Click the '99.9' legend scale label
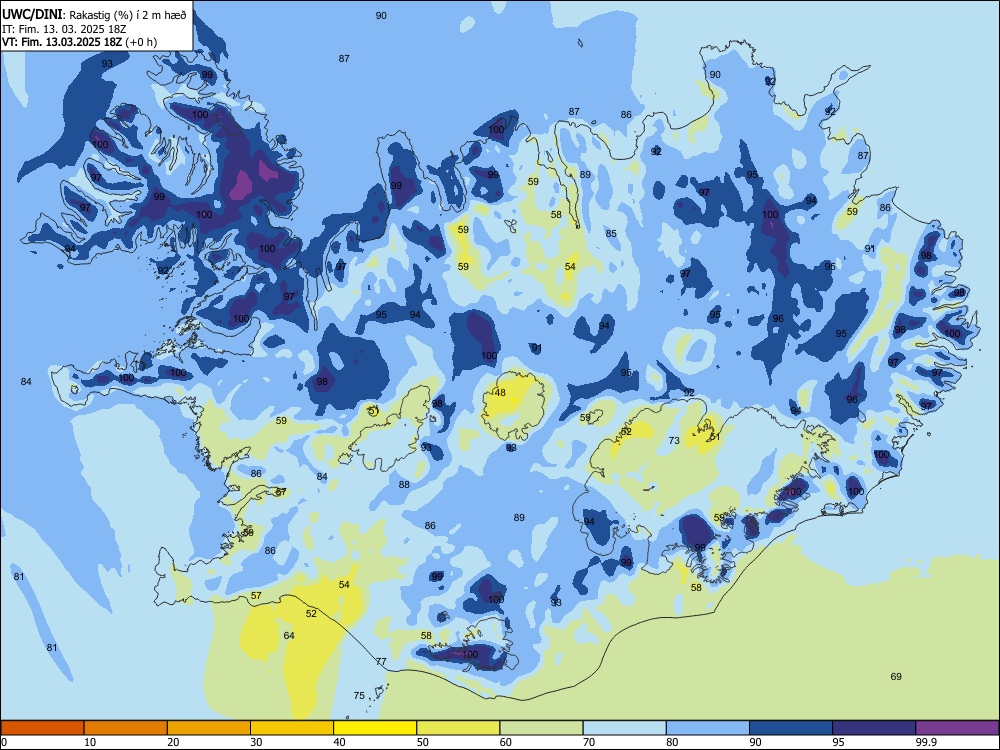The image size is (1000, 750). coord(925,742)
